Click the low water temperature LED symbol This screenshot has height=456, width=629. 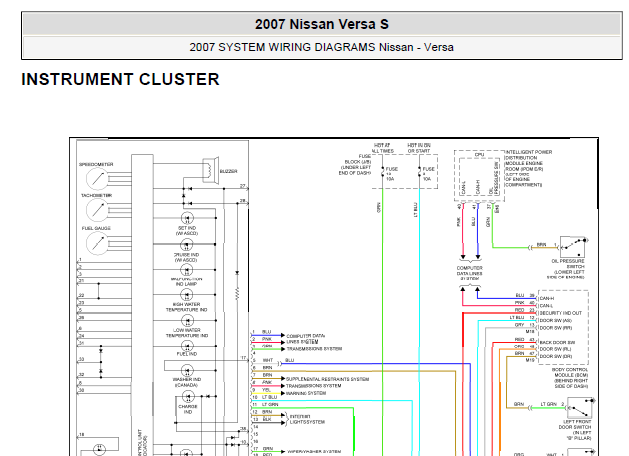tap(187, 321)
